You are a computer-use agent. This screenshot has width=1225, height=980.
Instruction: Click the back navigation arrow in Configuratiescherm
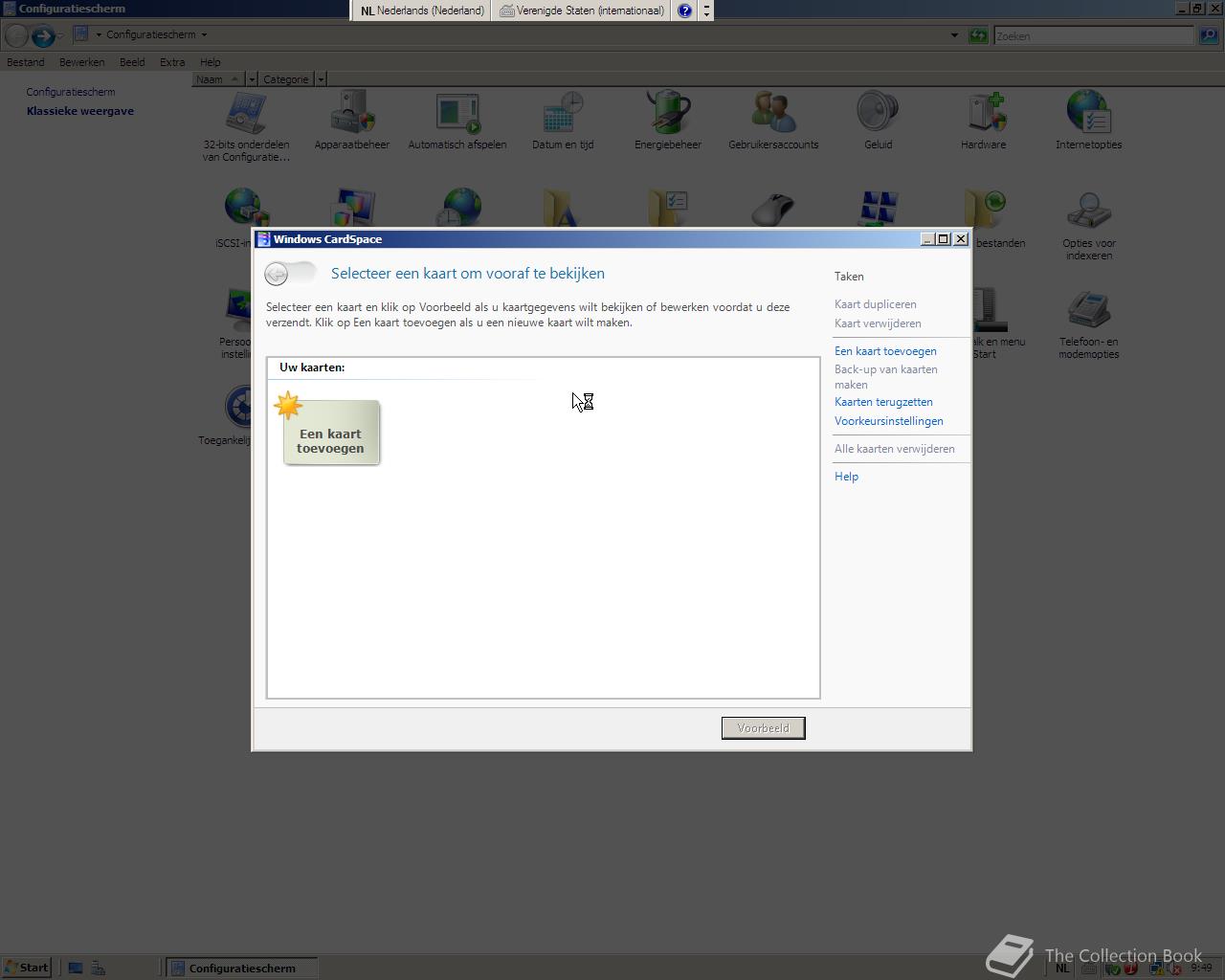click(x=15, y=35)
